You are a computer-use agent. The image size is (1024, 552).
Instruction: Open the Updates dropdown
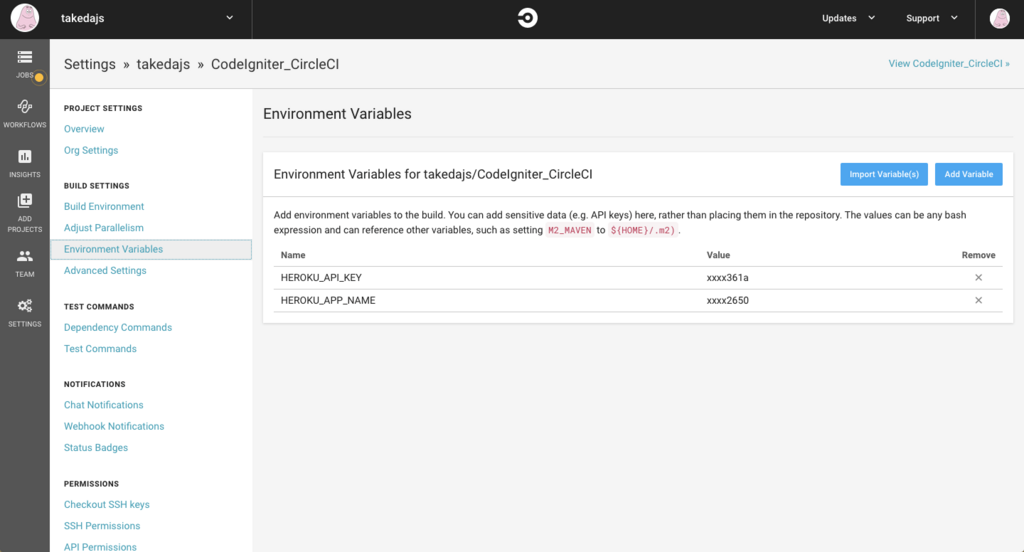848,18
